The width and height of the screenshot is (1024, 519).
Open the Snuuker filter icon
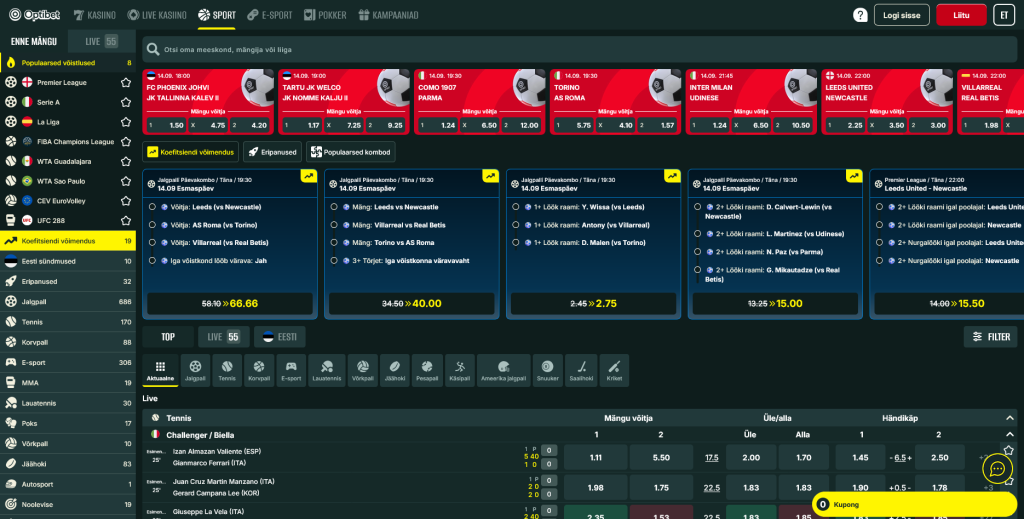[547, 370]
